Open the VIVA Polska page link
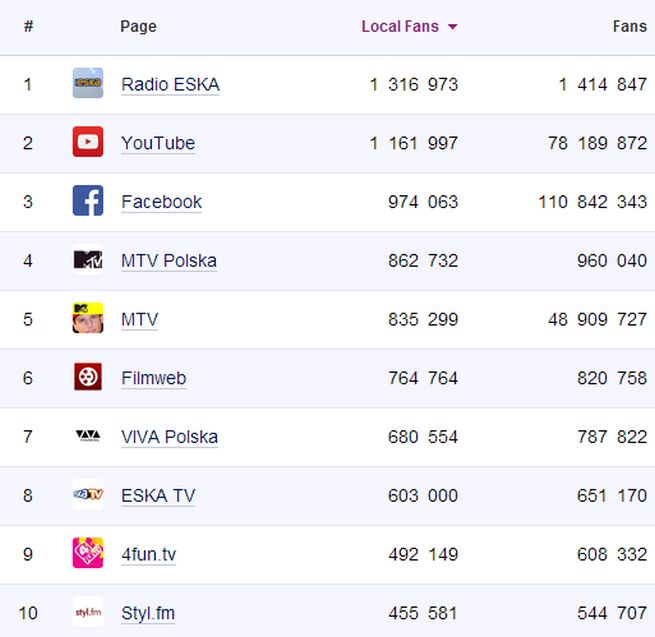This screenshot has width=655, height=637. [x=169, y=437]
